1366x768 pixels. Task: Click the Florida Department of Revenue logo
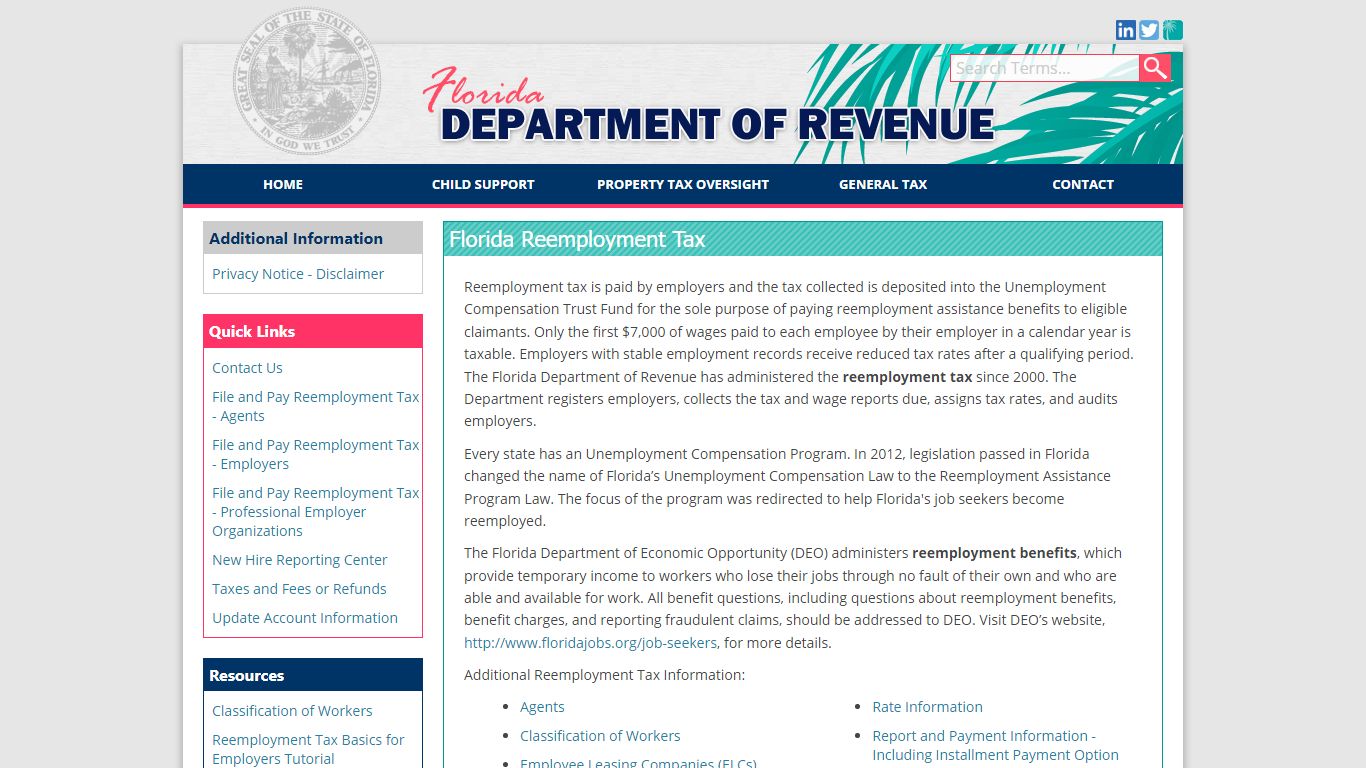[708, 106]
